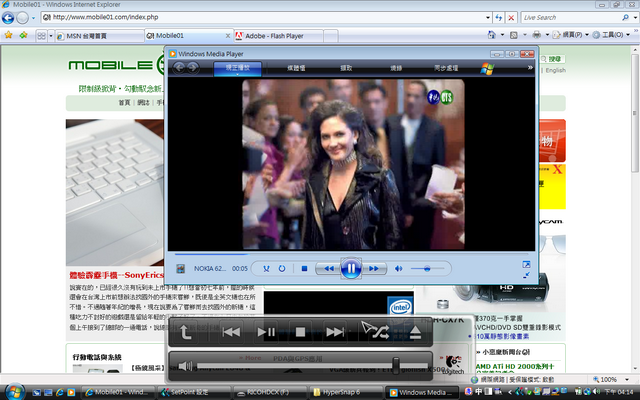Image resolution: width=640 pixels, height=400 pixels.
Task: Pause playback in Windows Media Player
Action: pos(351,269)
